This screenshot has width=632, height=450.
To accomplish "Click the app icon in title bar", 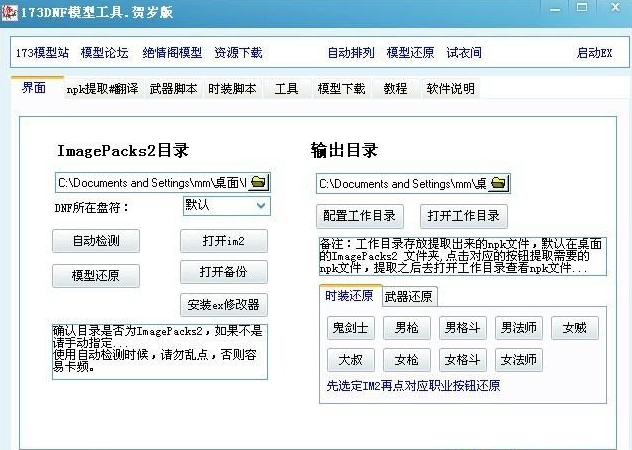I will [11, 11].
